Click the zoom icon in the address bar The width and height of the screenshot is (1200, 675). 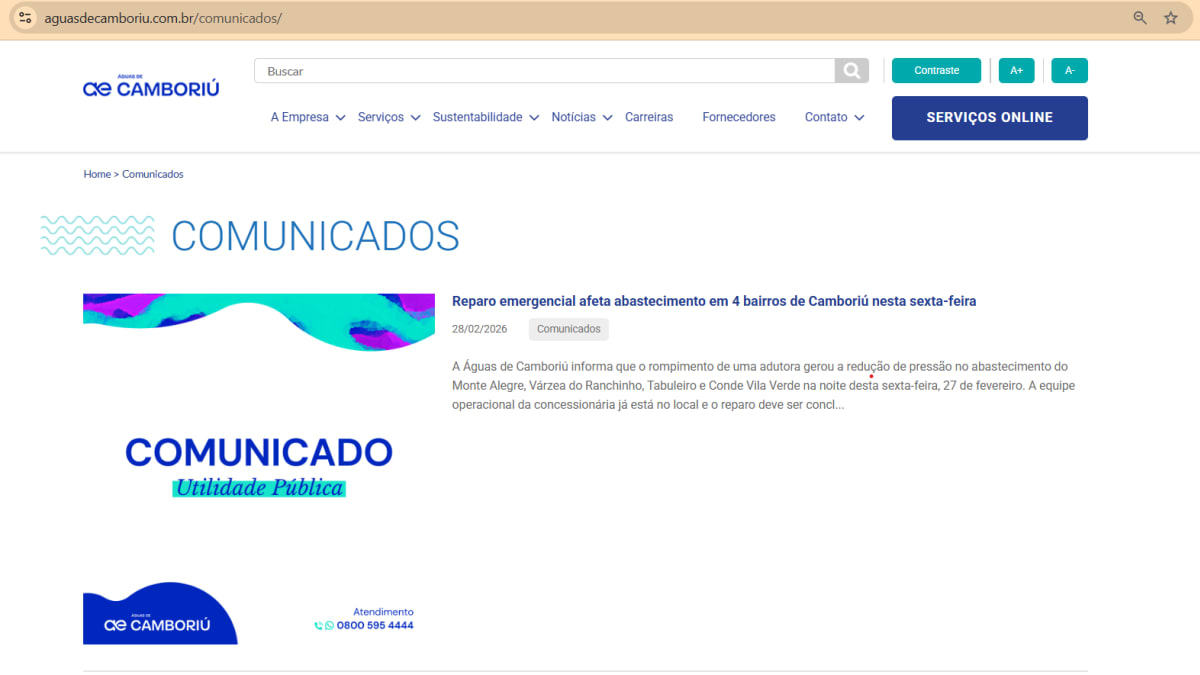(1140, 17)
